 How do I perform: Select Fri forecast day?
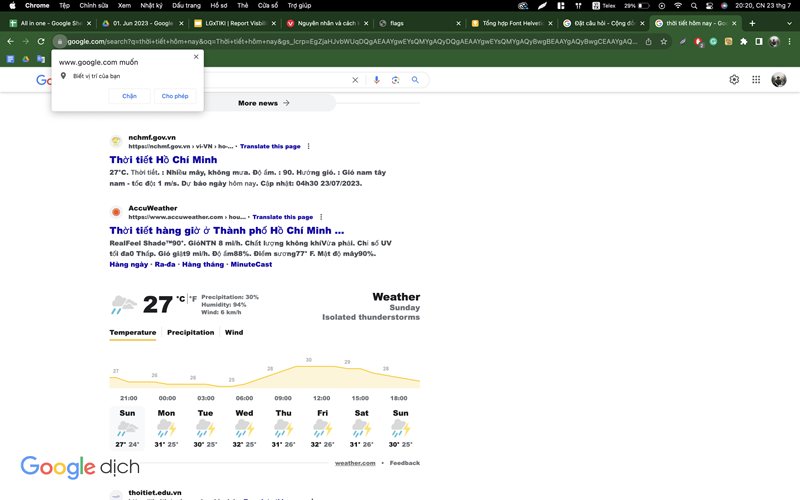coord(322,428)
